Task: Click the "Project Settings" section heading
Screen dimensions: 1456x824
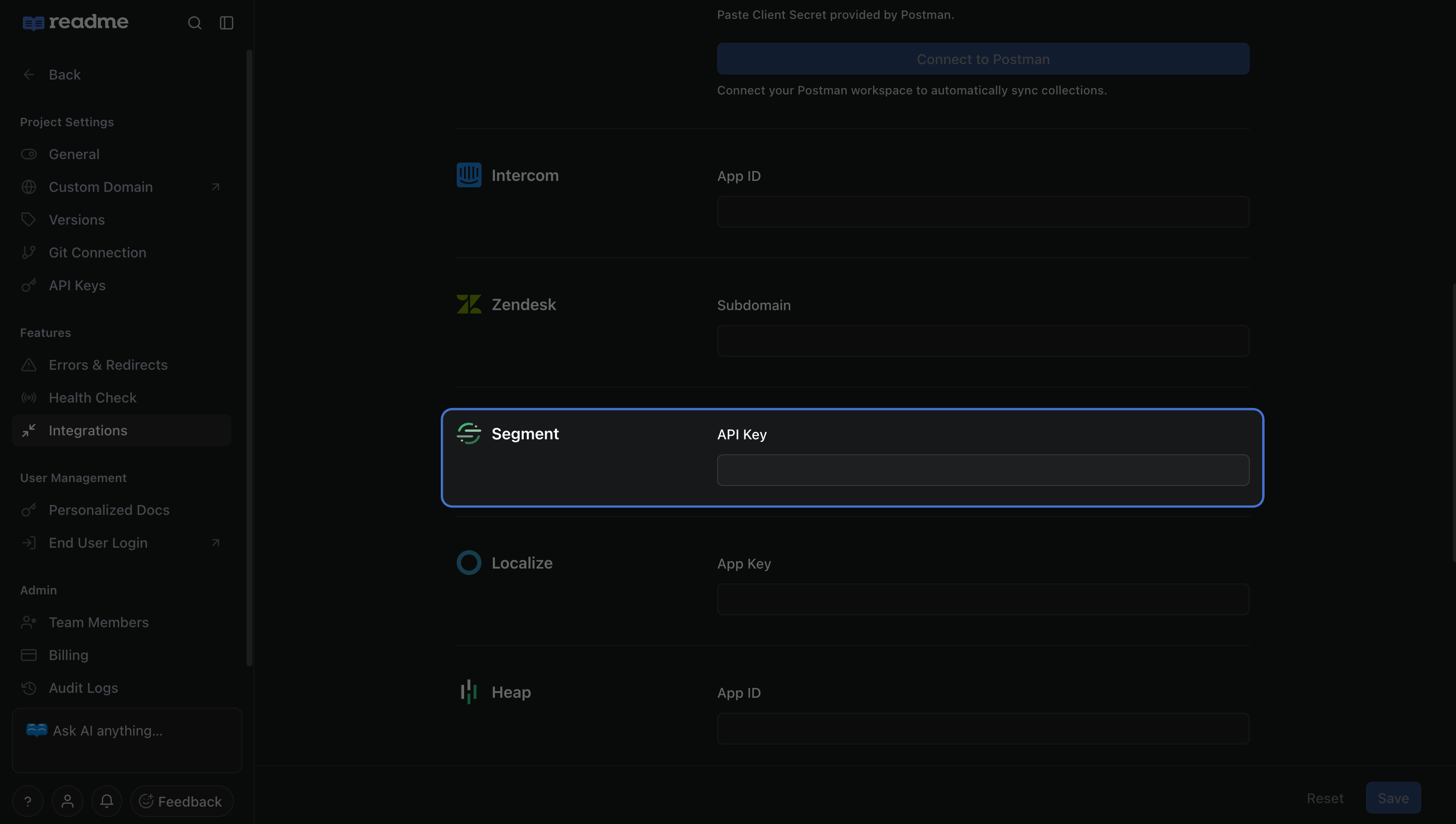Action: pos(67,122)
